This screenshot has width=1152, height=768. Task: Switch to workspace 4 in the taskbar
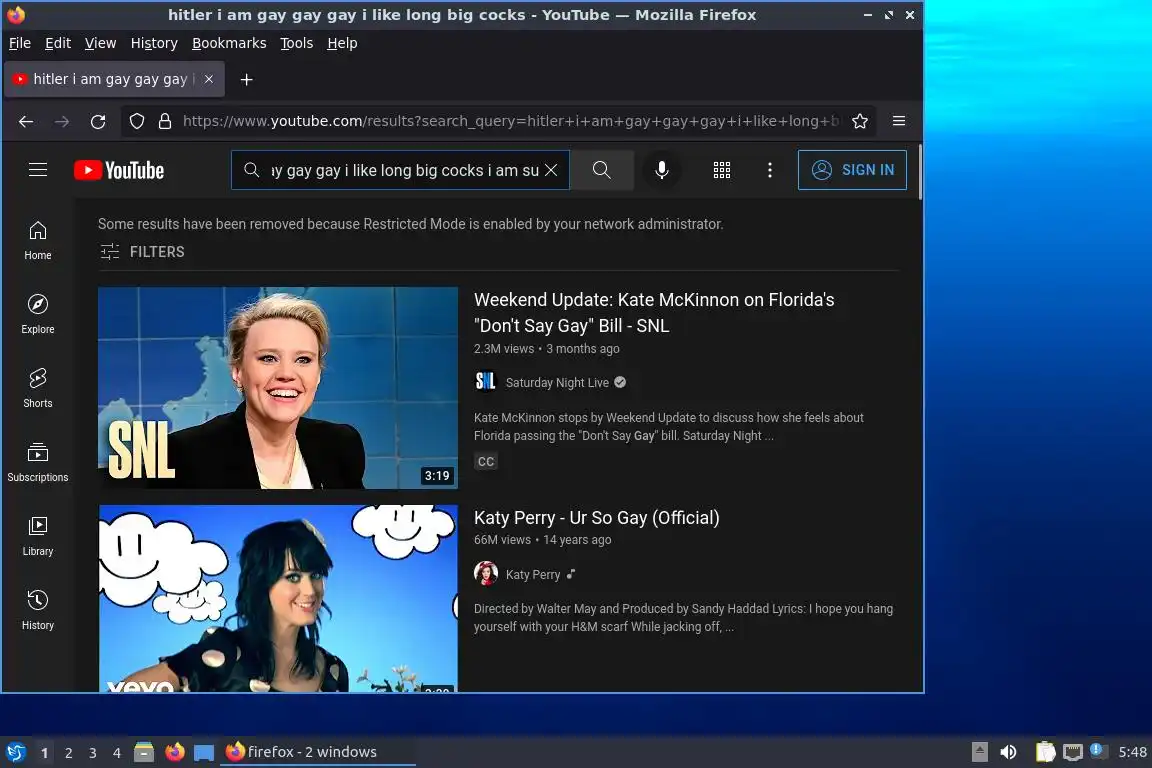click(116, 753)
